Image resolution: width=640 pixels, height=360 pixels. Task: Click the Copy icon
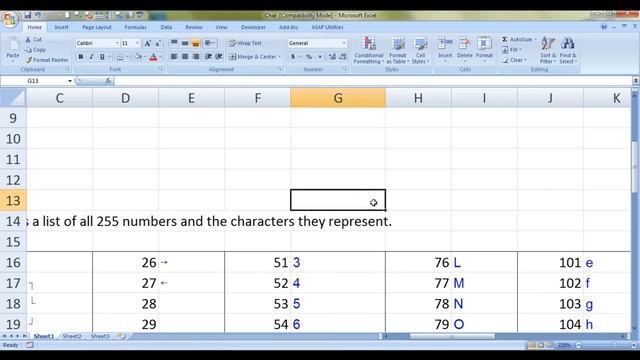(x=28, y=49)
